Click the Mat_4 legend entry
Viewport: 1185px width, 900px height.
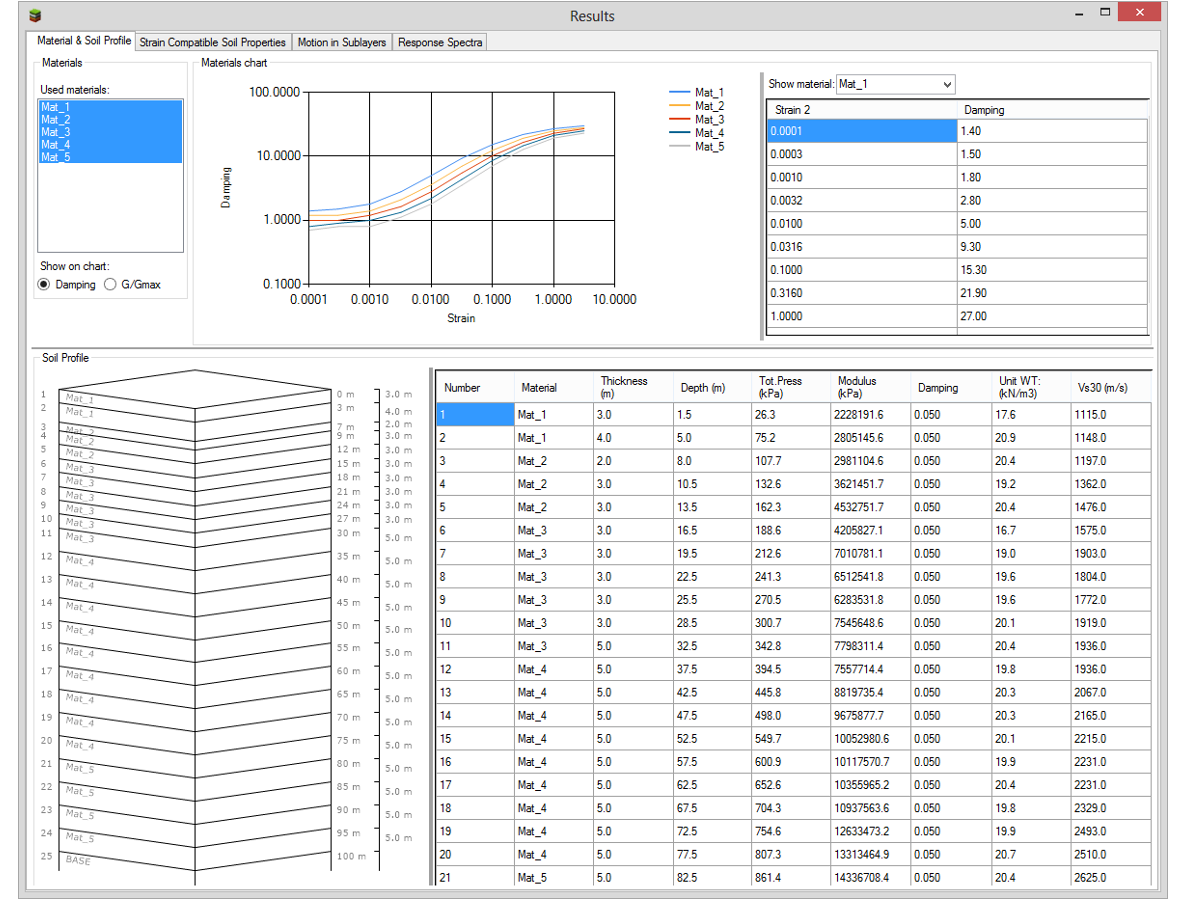point(709,133)
